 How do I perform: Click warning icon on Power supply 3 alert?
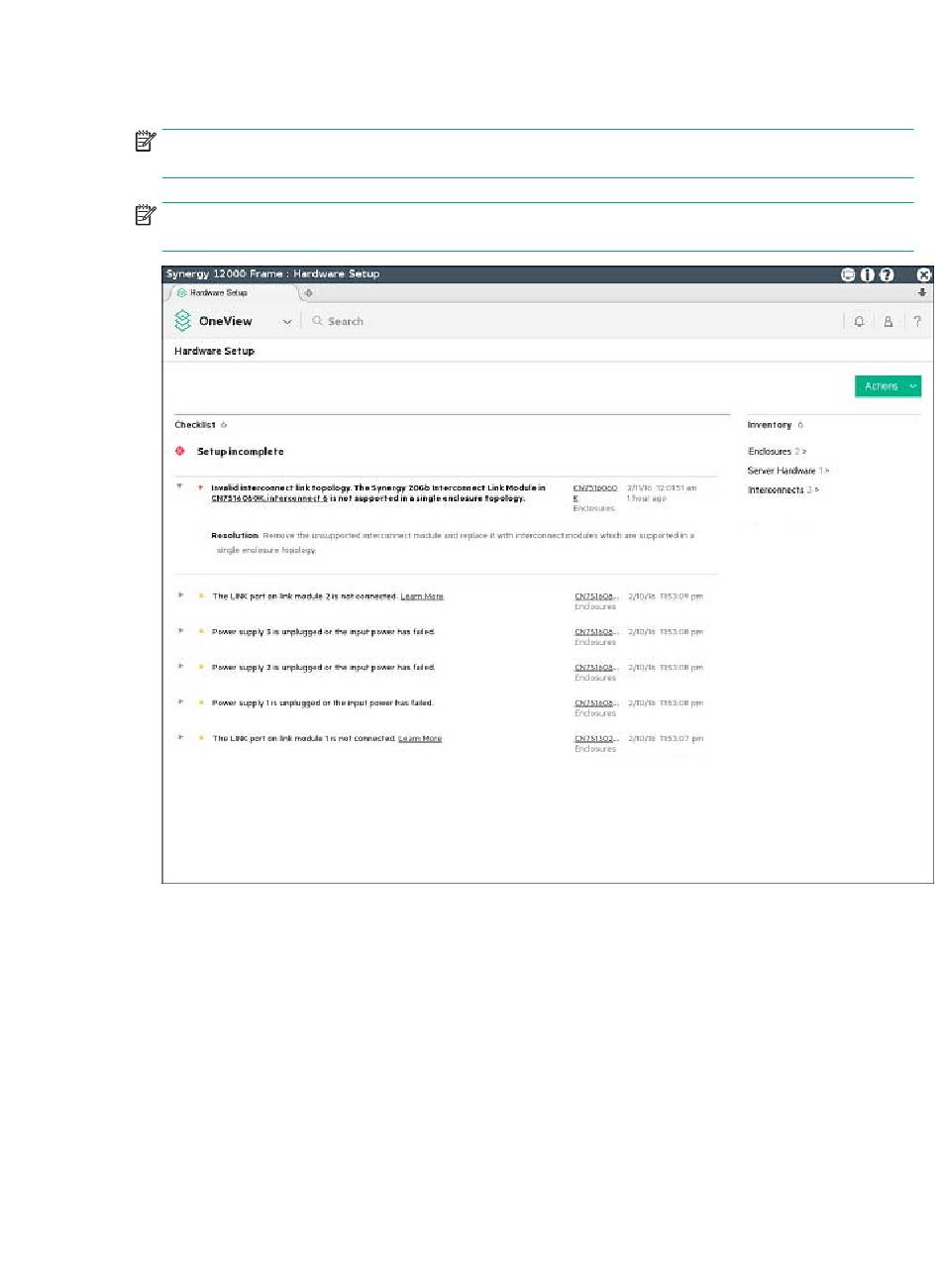click(200, 632)
